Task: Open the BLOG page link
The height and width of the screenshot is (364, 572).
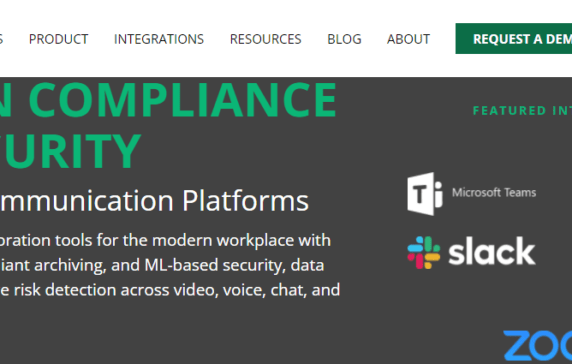Action: [344, 39]
